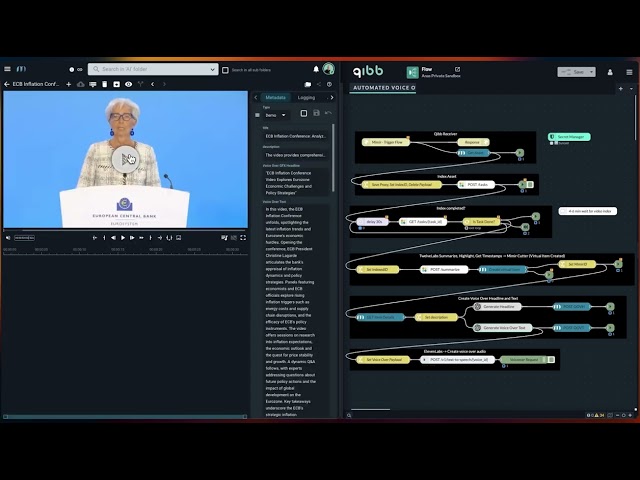Select the Is Task Done? node

pos(481,222)
